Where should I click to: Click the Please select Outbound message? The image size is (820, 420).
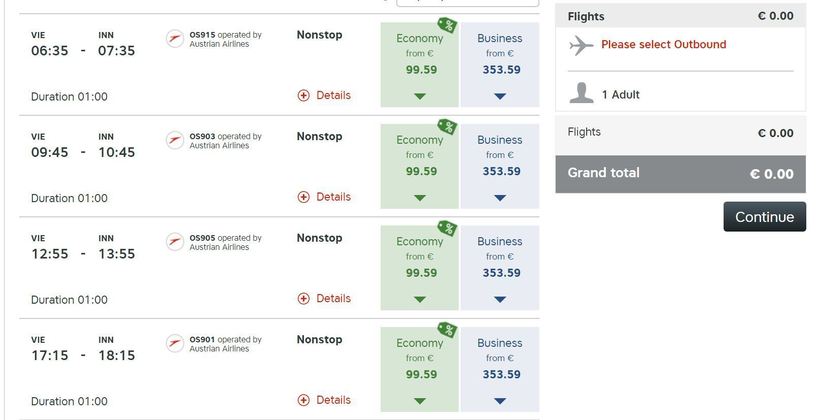(x=664, y=44)
